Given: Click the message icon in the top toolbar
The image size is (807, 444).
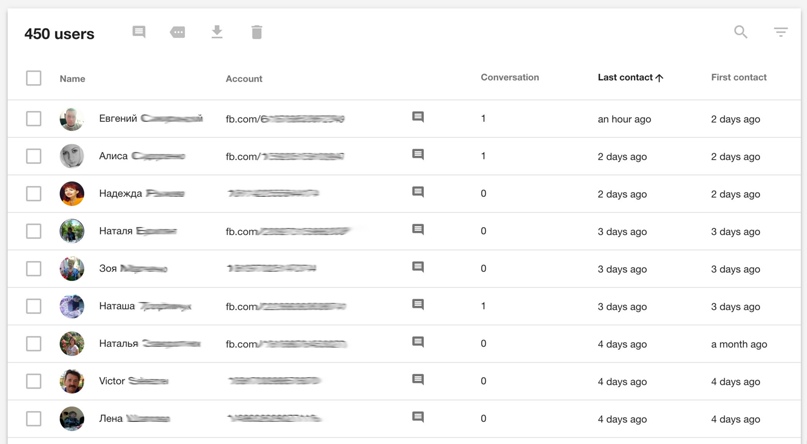Looking at the screenshot, I should click(139, 32).
